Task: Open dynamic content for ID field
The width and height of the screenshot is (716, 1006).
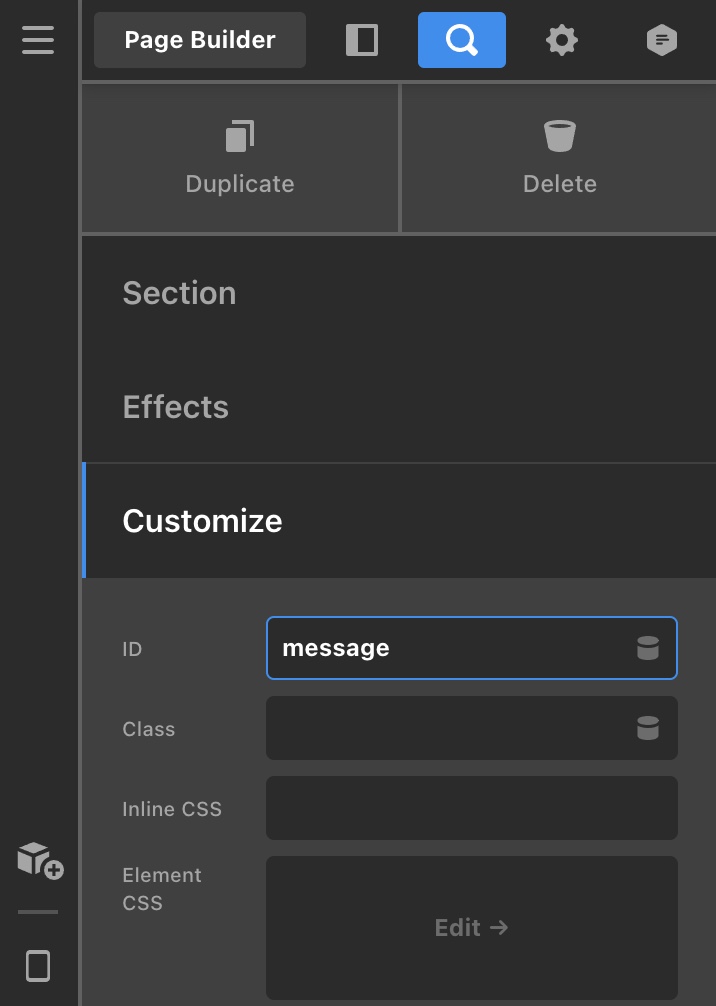Action: [x=648, y=648]
